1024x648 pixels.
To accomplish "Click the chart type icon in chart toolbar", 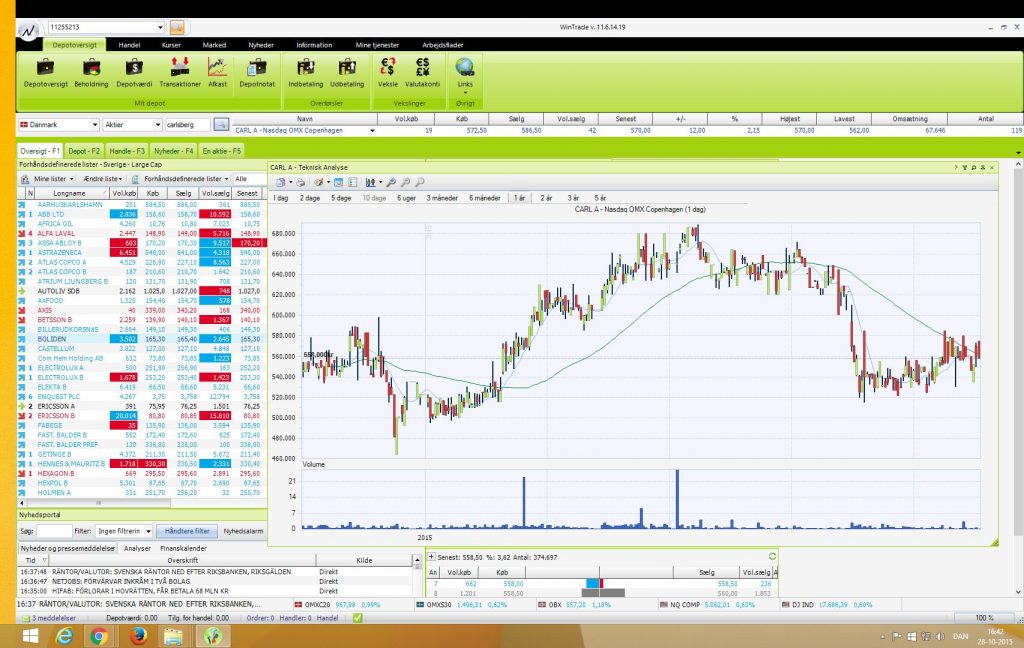I will pyautogui.click(x=370, y=182).
